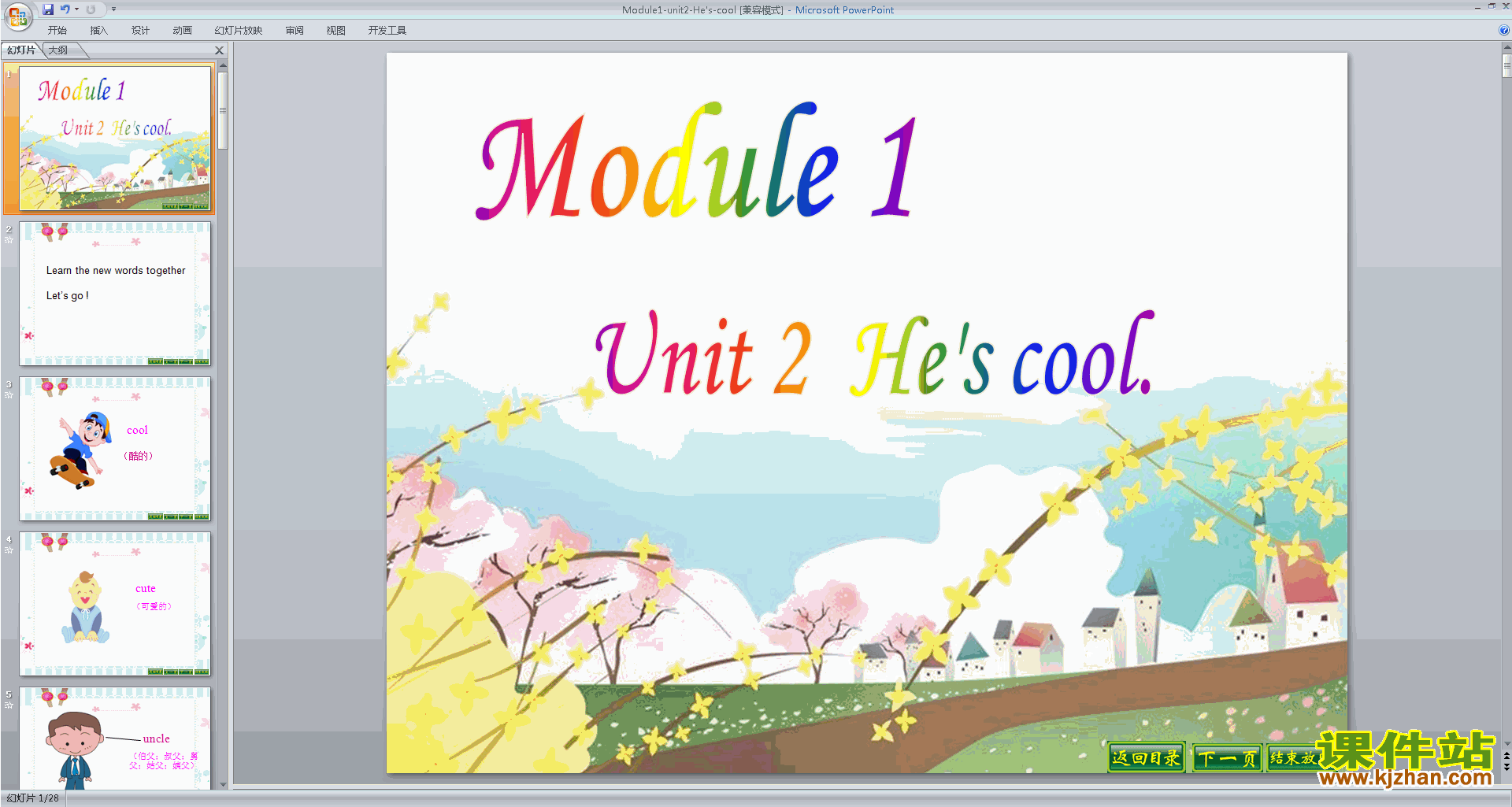Minimize the PowerPoint window

[1477, 7]
